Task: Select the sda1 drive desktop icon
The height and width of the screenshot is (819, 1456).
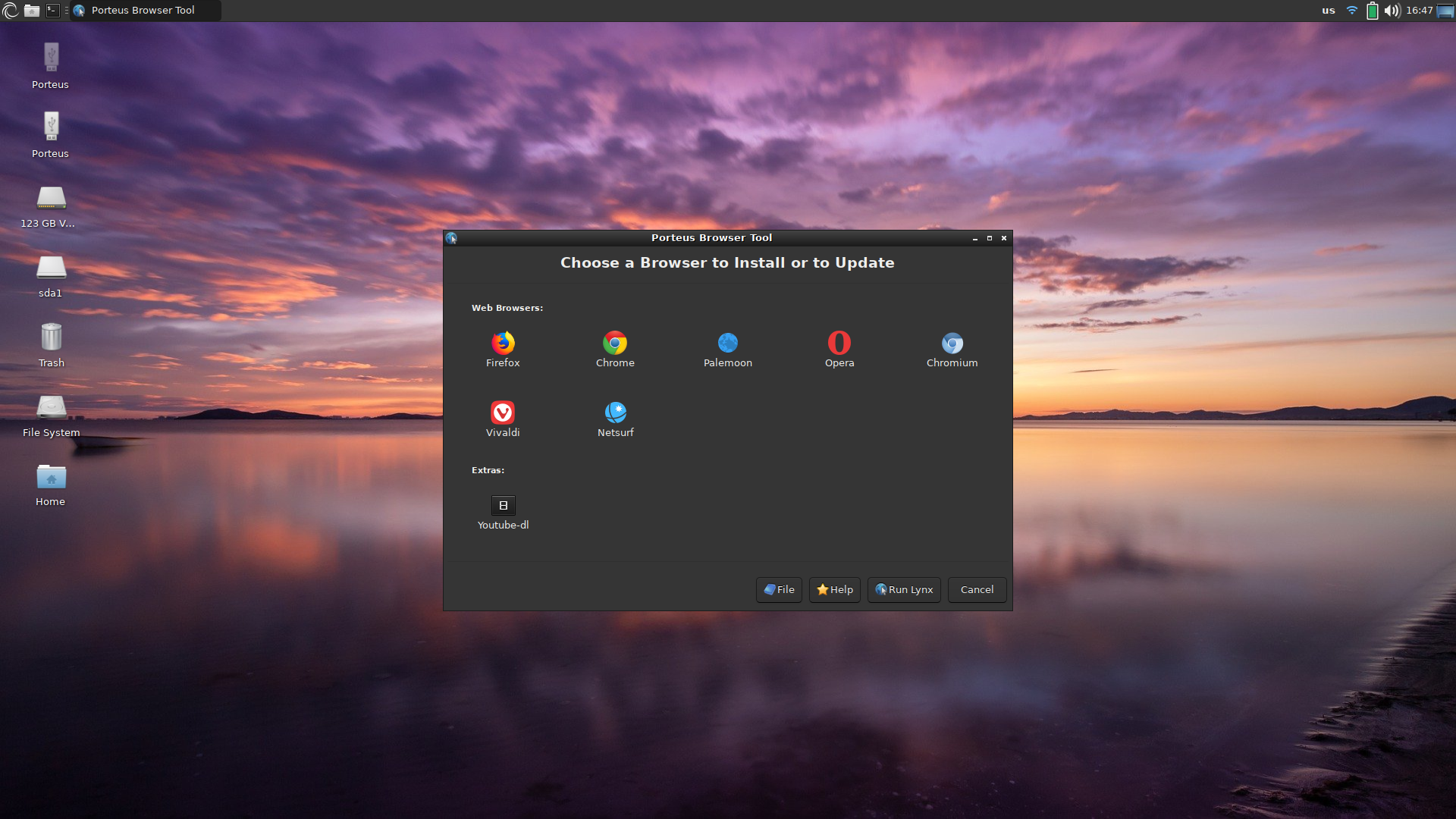Action: pyautogui.click(x=51, y=276)
